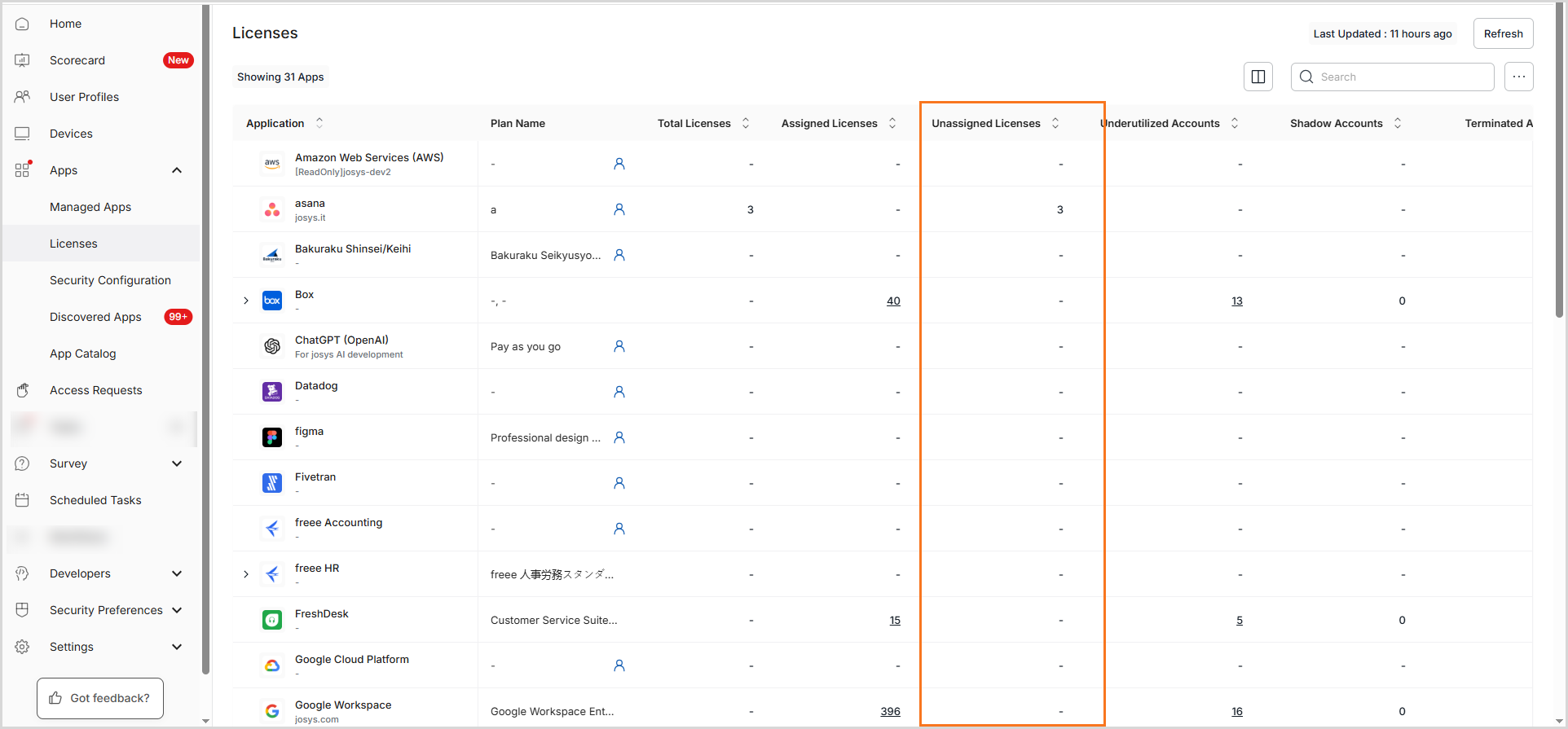Click the Developers icon in sidebar
Image resolution: width=1568 pixels, height=729 pixels.
[22, 573]
